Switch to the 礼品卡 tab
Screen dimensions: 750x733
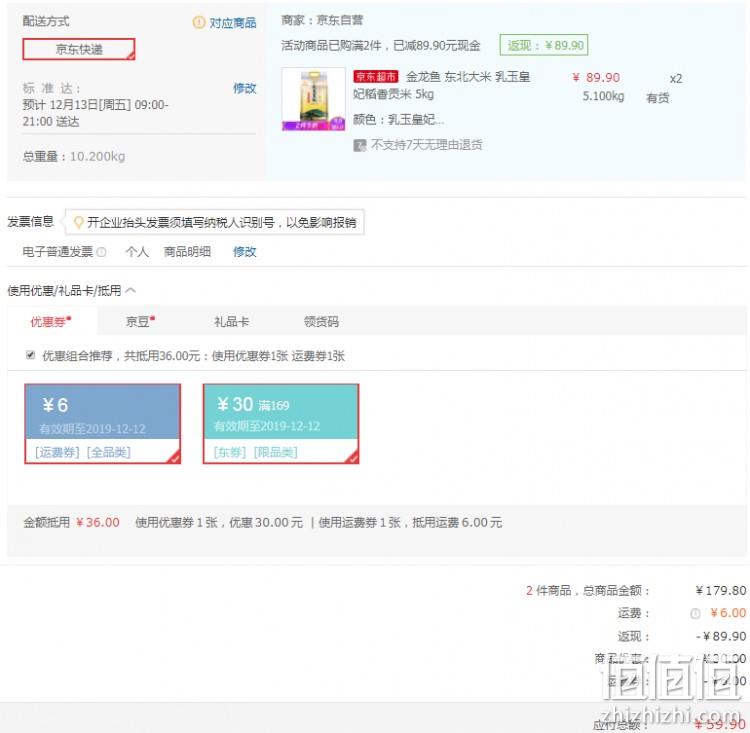[232, 322]
